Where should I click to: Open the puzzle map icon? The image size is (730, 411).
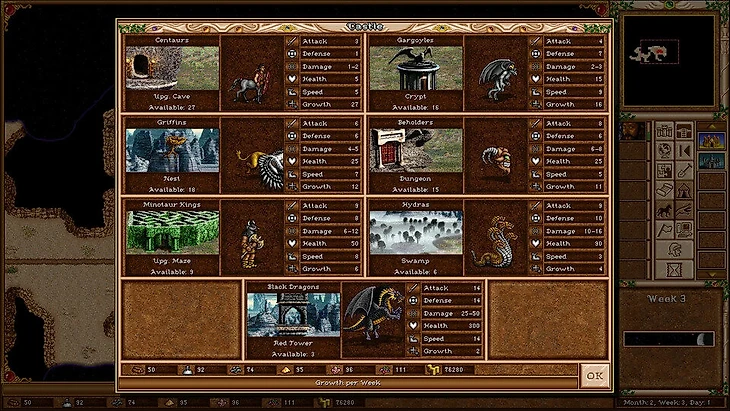pos(664,170)
